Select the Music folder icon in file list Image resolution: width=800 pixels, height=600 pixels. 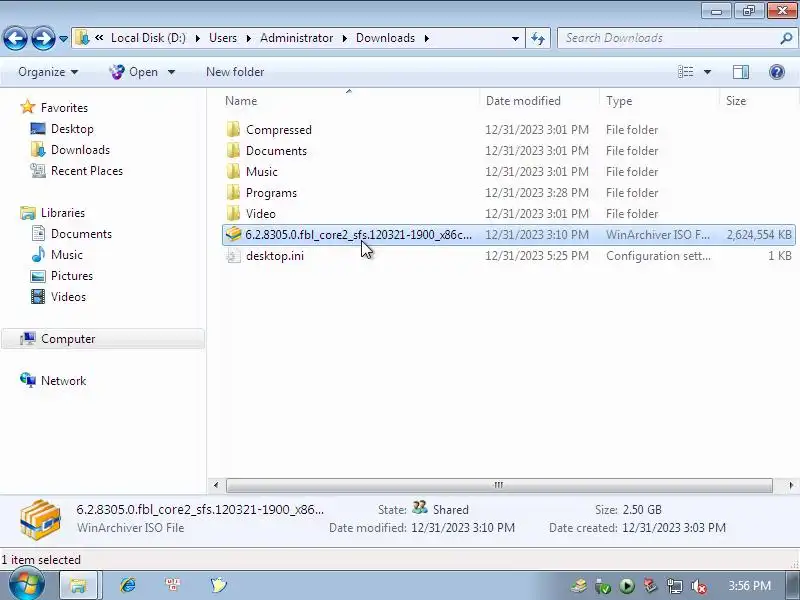click(233, 171)
